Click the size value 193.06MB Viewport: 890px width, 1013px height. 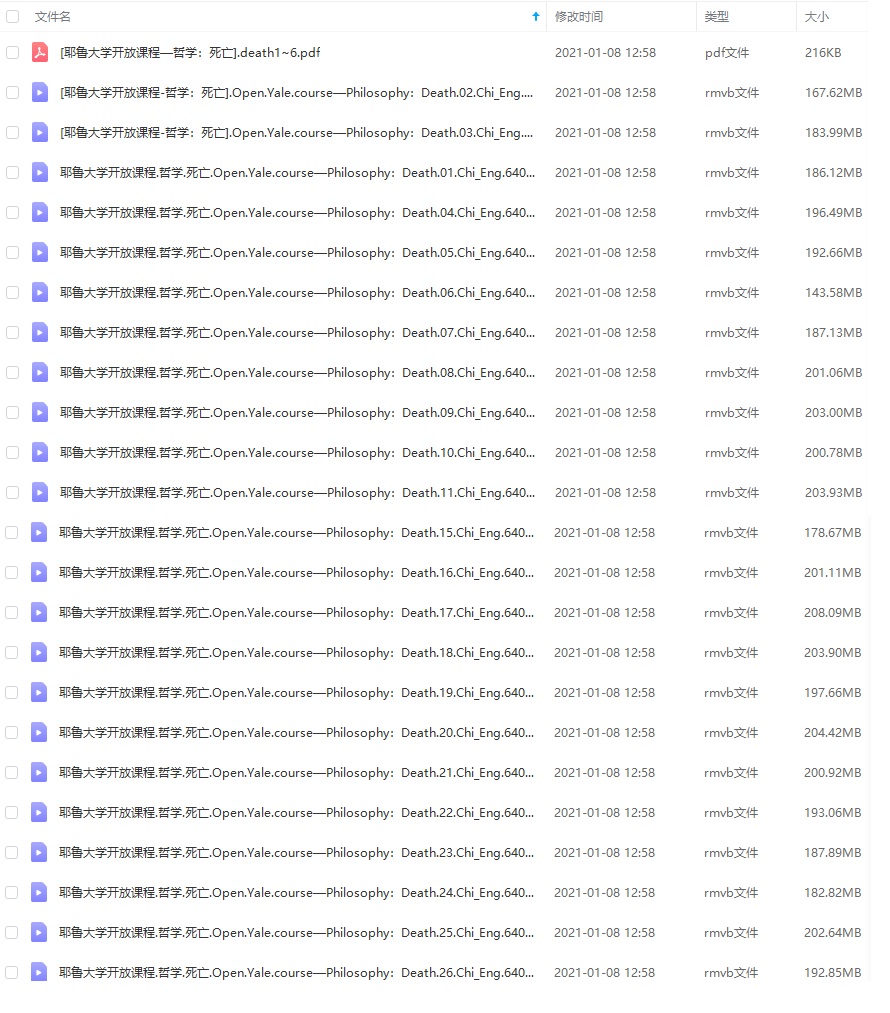pos(833,813)
